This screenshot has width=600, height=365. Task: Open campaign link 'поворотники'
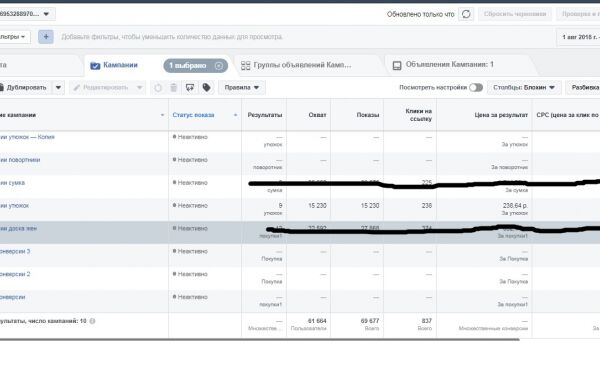point(20,160)
